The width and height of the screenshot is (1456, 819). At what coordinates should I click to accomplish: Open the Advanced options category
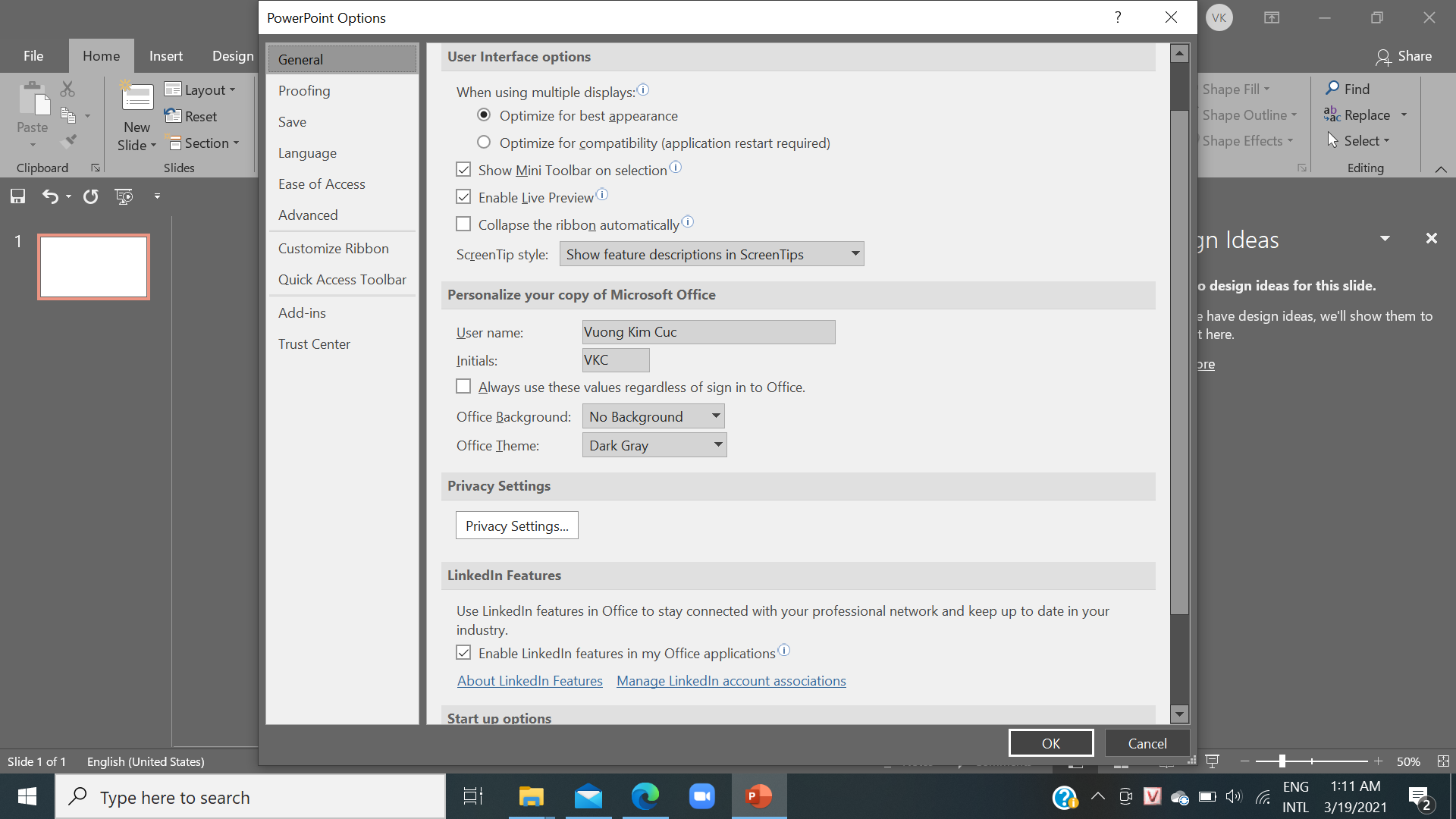pyautogui.click(x=342, y=215)
